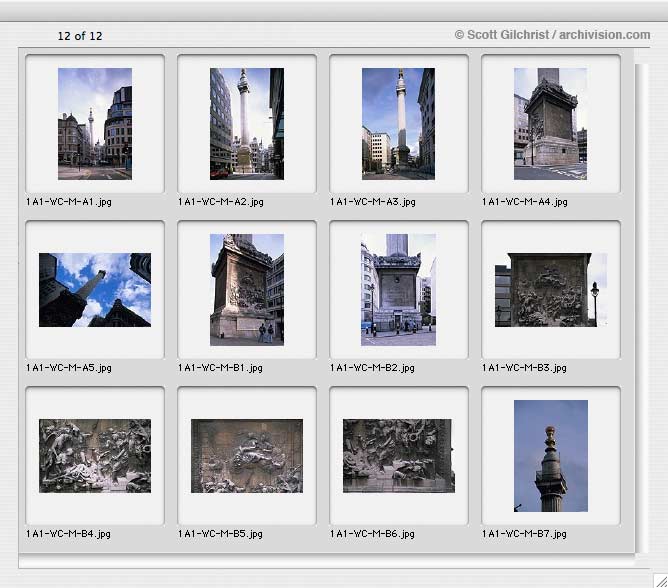Click the filename label 1A1-WC-M-B5.jpg
The image size is (668, 588).
[x=220, y=534]
